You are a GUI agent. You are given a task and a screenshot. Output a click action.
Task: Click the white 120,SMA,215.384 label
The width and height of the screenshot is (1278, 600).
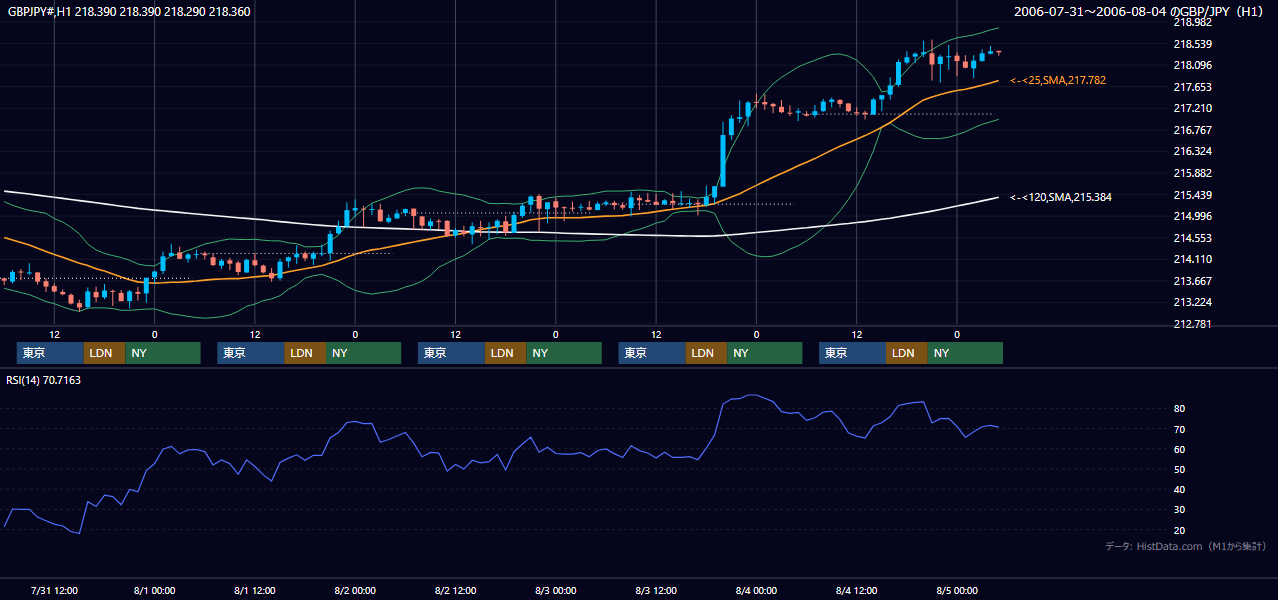[x=1061, y=197]
